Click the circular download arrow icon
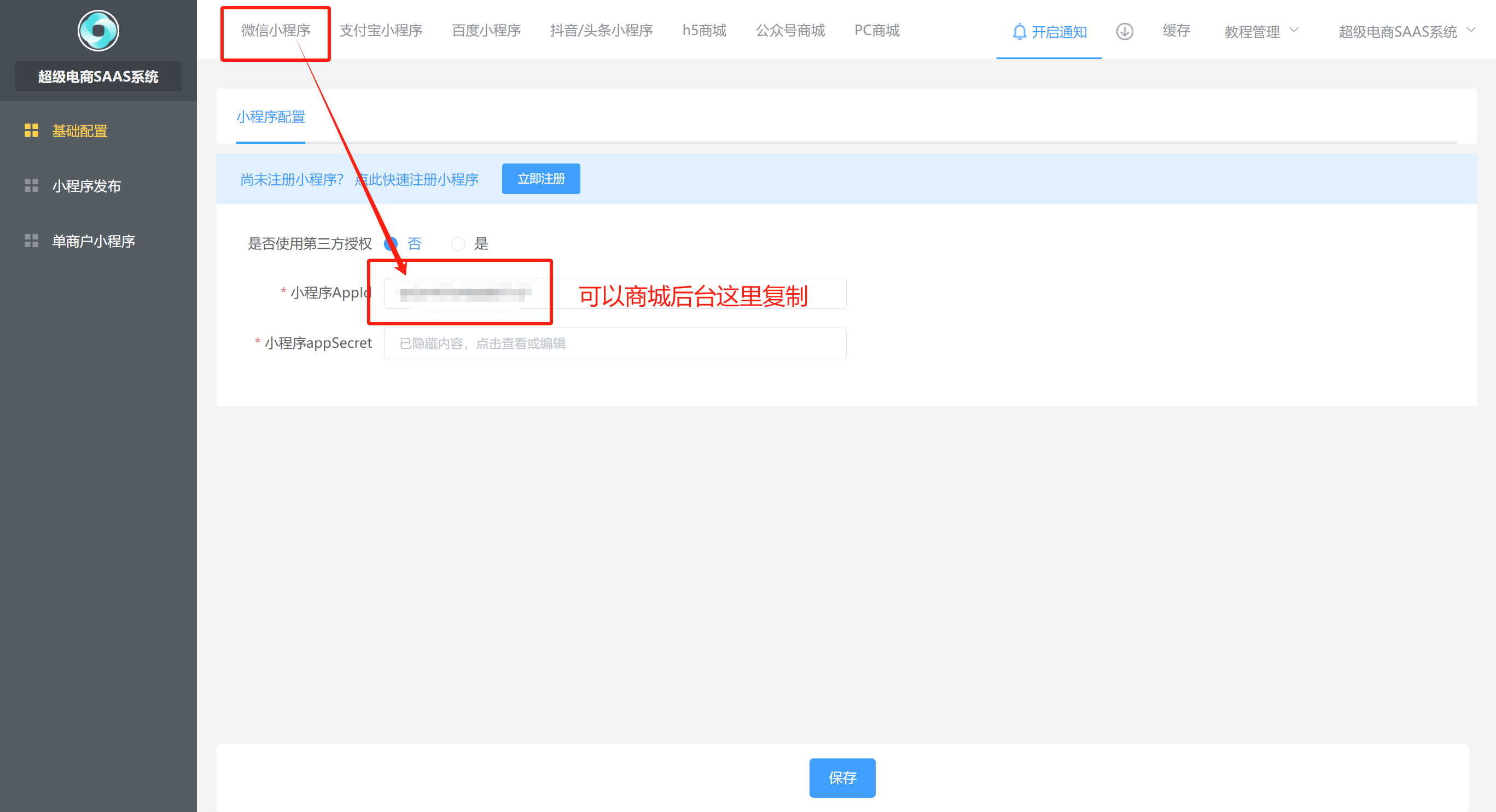This screenshot has width=1496, height=812. (1124, 31)
